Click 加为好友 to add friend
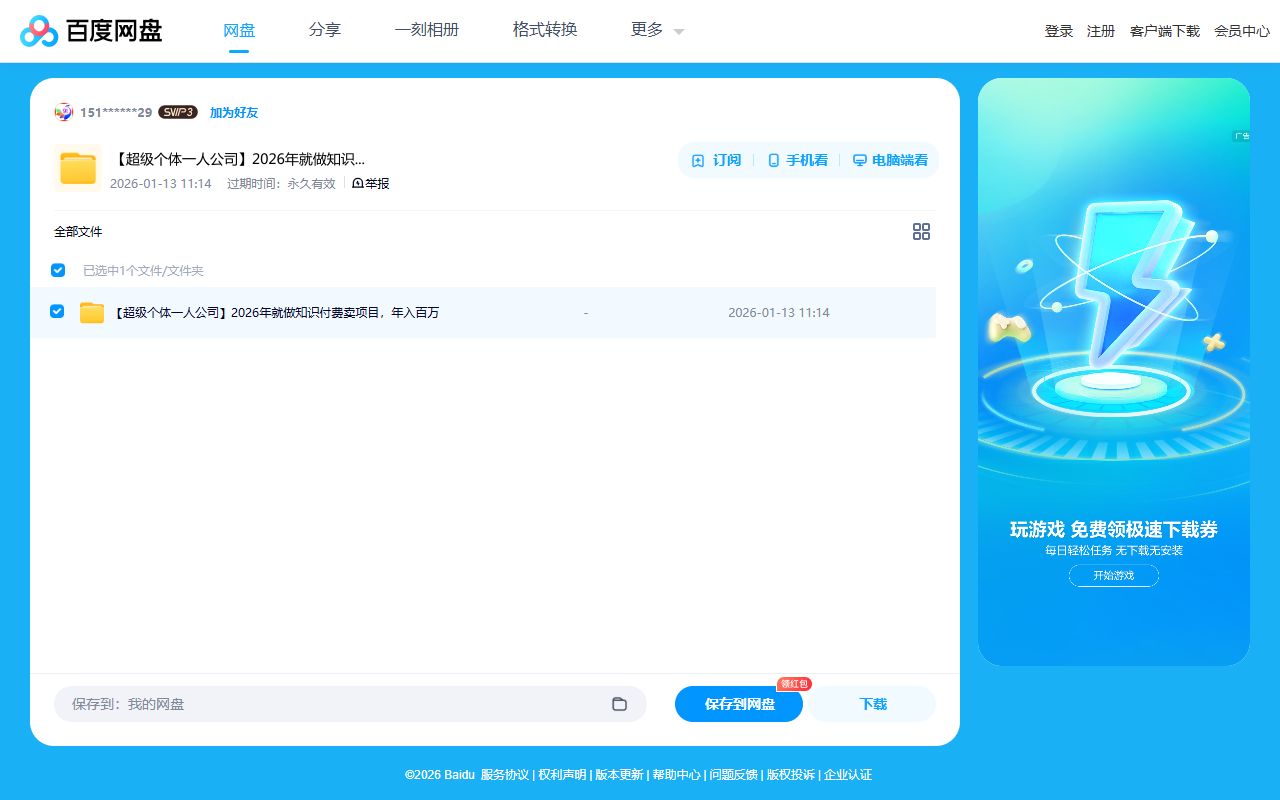This screenshot has height=800, width=1280. pyautogui.click(x=233, y=112)
